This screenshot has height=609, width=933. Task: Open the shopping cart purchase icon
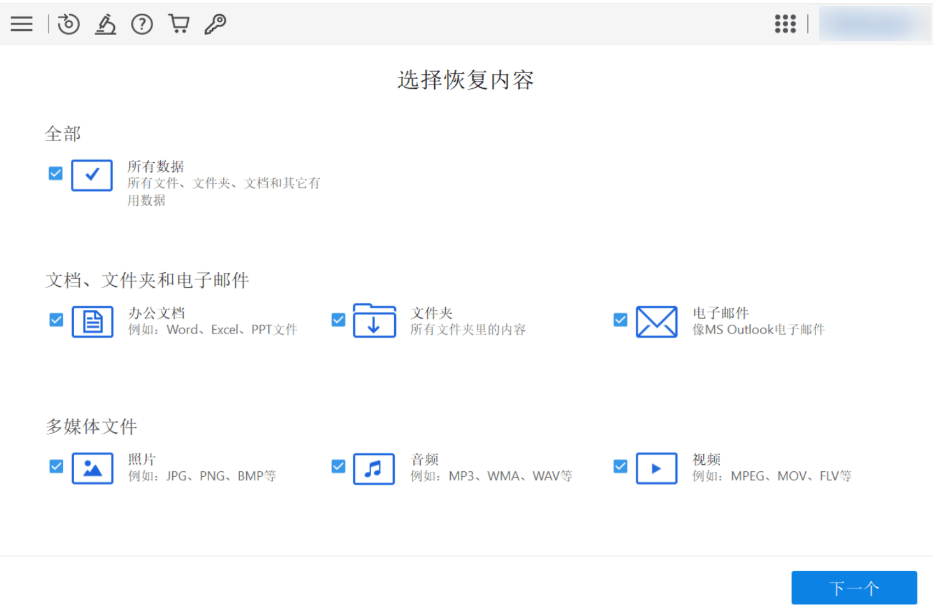tap(179, 24)
